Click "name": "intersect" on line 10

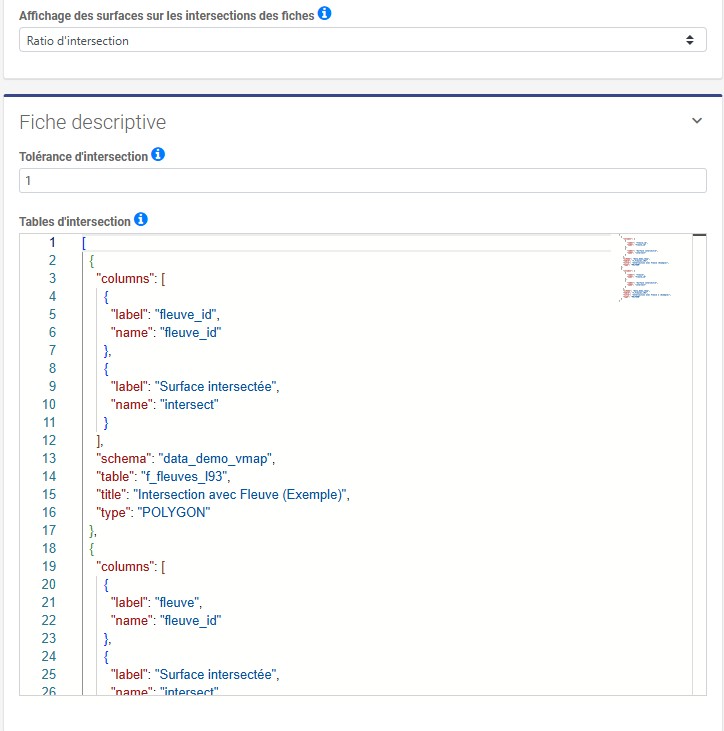[x=164, y=404]
